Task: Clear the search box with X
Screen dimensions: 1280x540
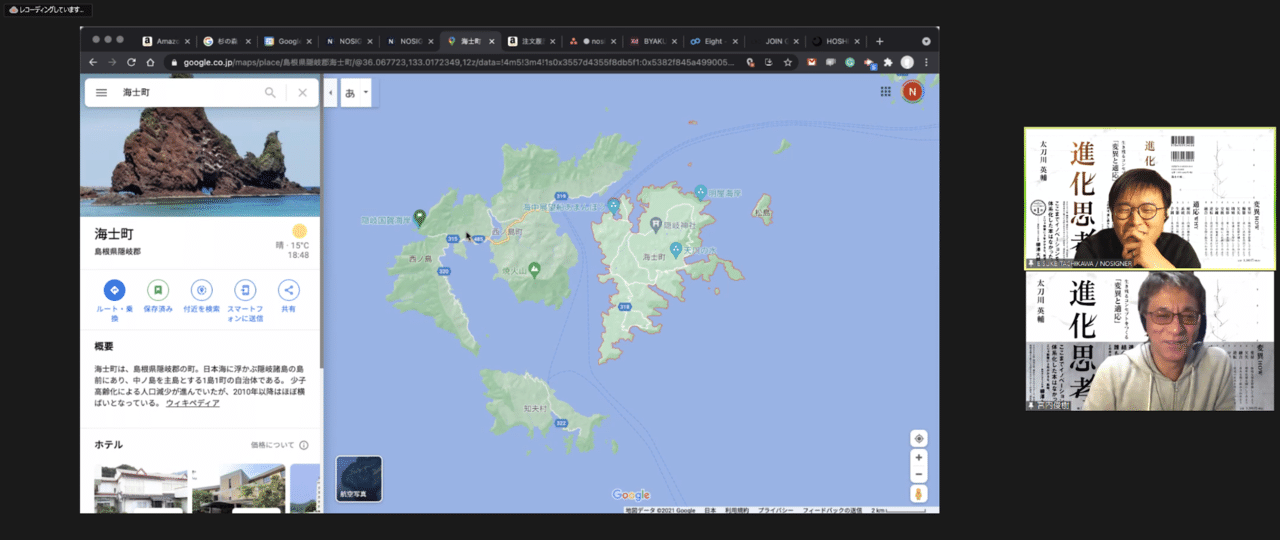Action: (302, 92)
